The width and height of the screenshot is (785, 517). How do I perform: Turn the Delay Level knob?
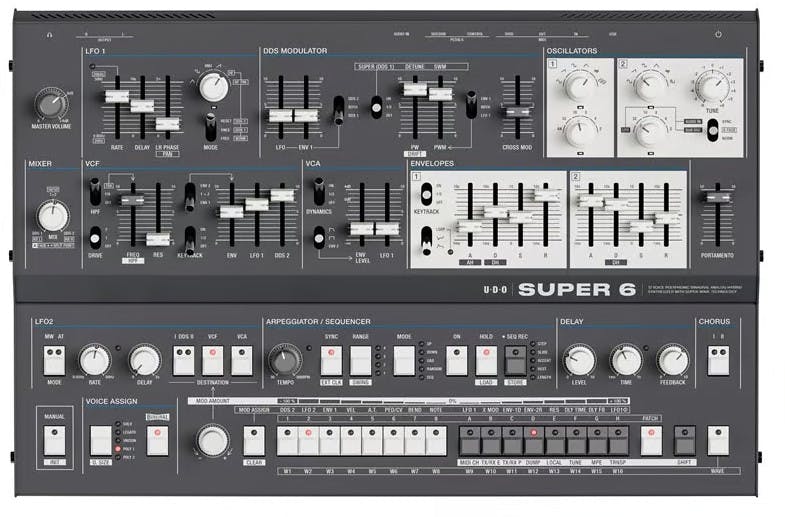coord(580,360)
